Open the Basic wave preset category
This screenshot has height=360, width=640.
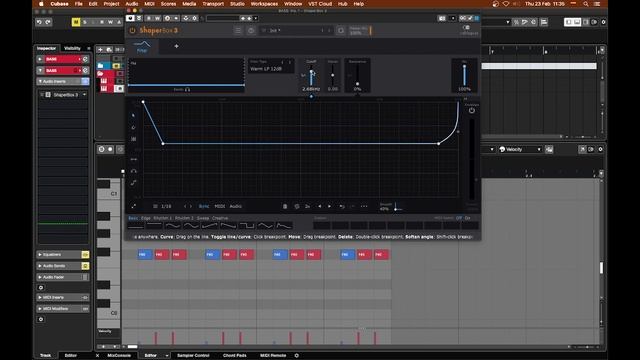pos(133,218)
